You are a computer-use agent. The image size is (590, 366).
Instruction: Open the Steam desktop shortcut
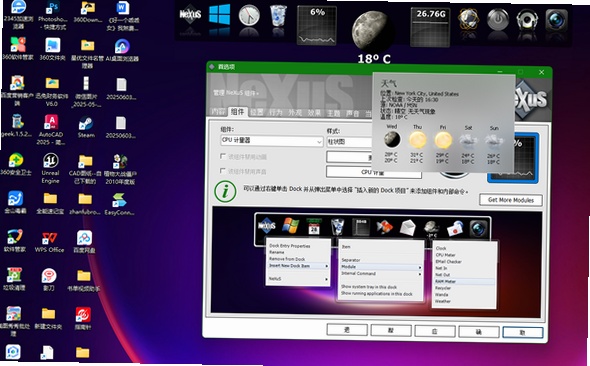[x=86, y=128]
